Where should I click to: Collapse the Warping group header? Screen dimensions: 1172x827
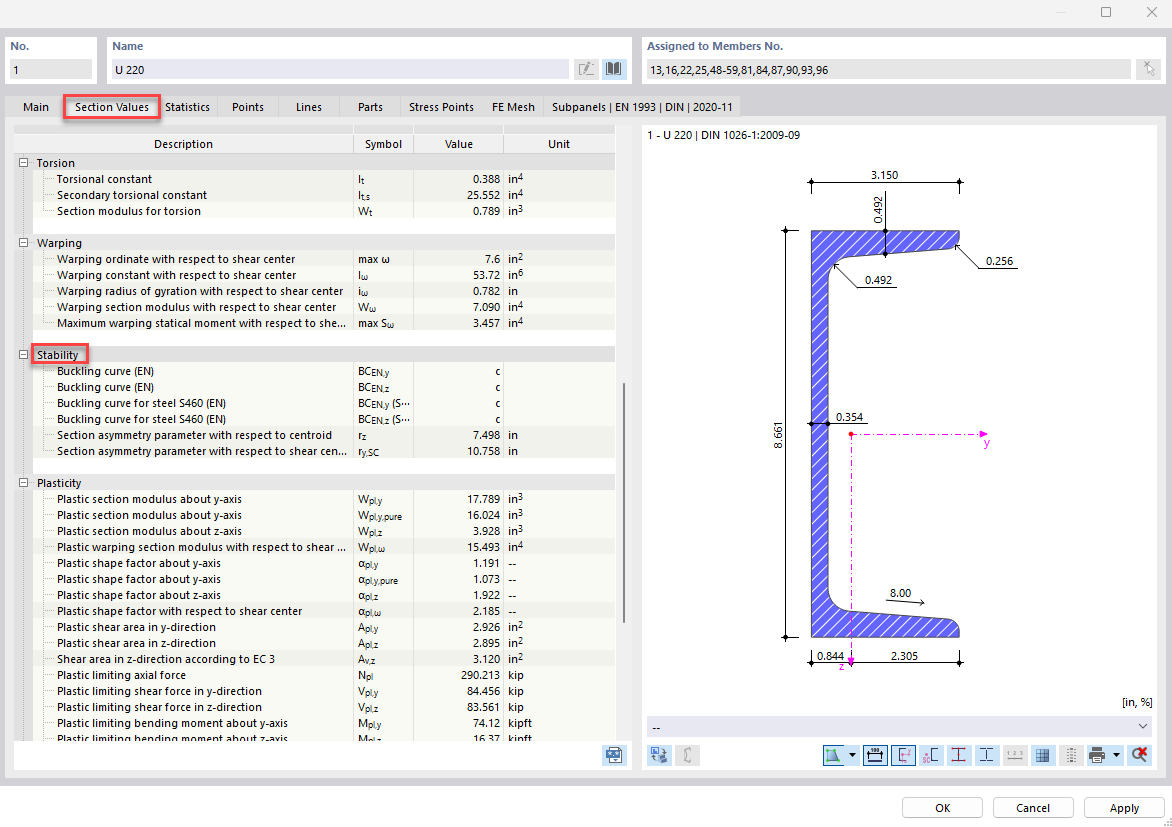23,242
